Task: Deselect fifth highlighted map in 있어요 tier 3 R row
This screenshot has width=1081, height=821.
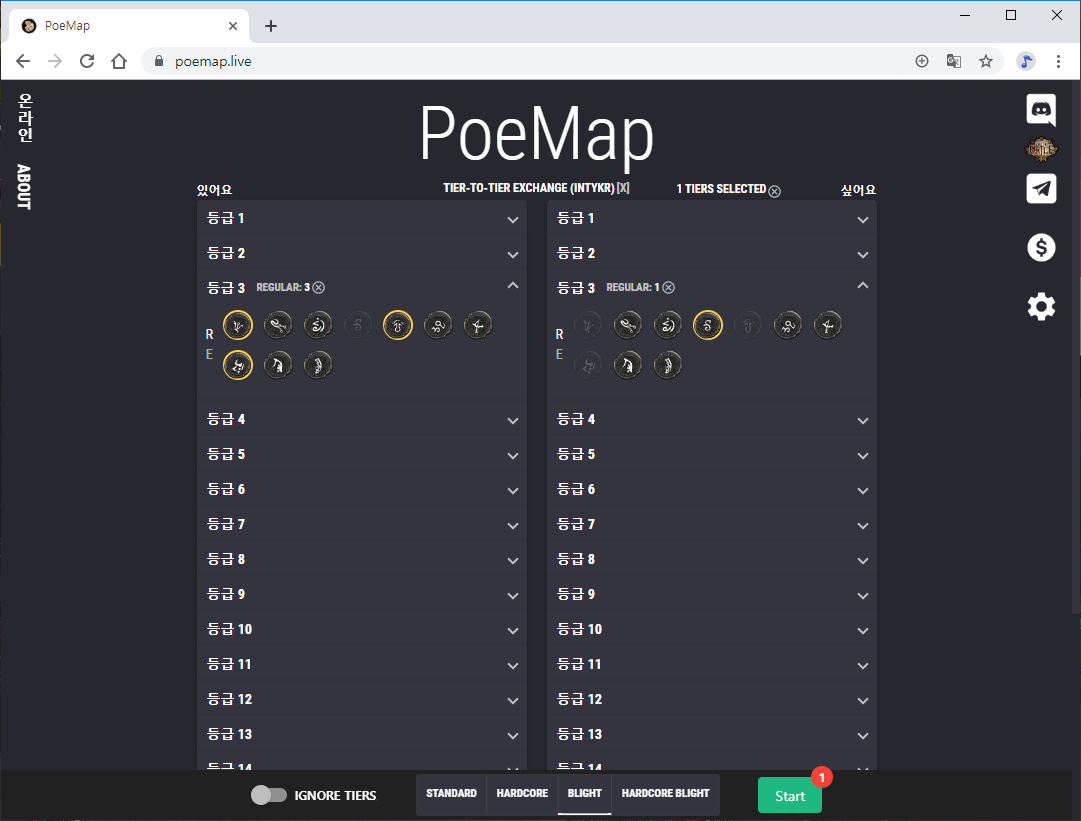Action: click(x=398, y=325)
